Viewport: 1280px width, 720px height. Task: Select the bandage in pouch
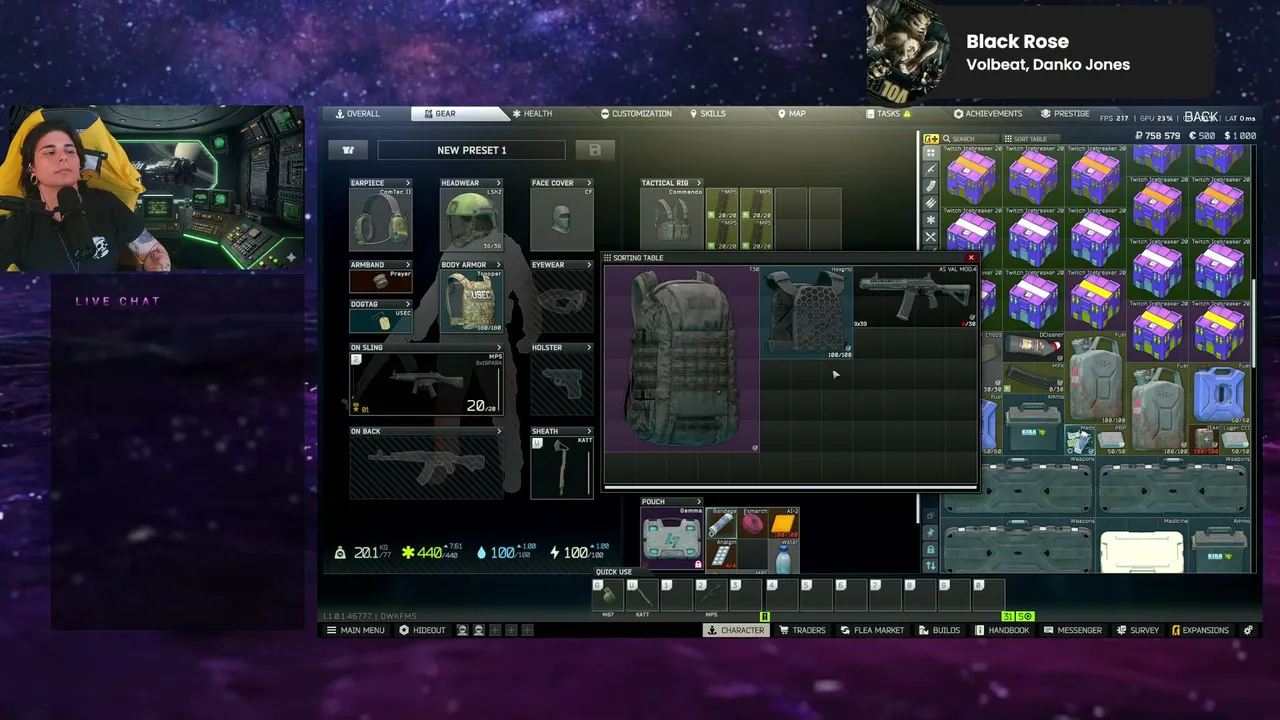[722, 523]
